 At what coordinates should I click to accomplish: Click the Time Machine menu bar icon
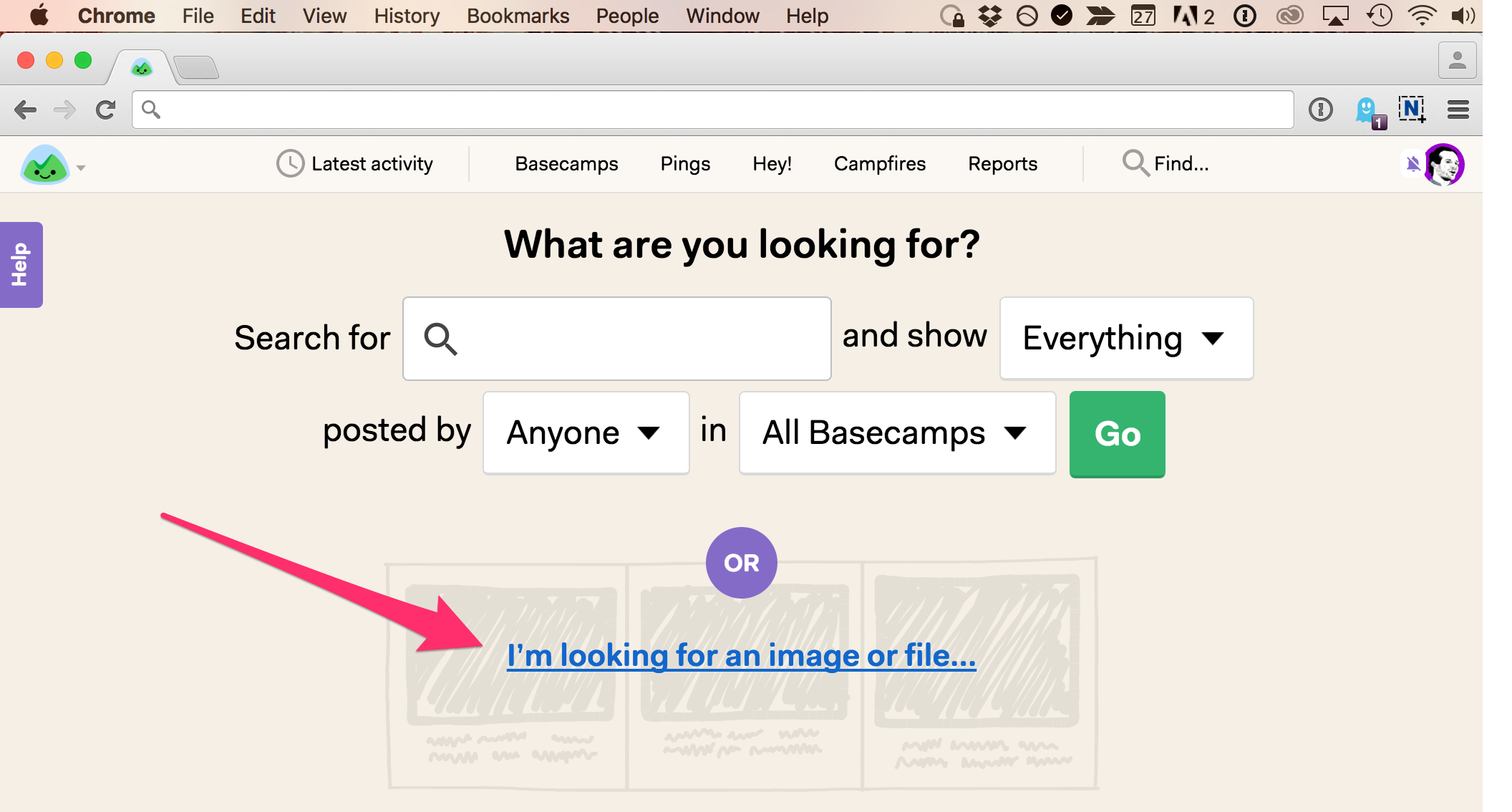coord(1379,15)
